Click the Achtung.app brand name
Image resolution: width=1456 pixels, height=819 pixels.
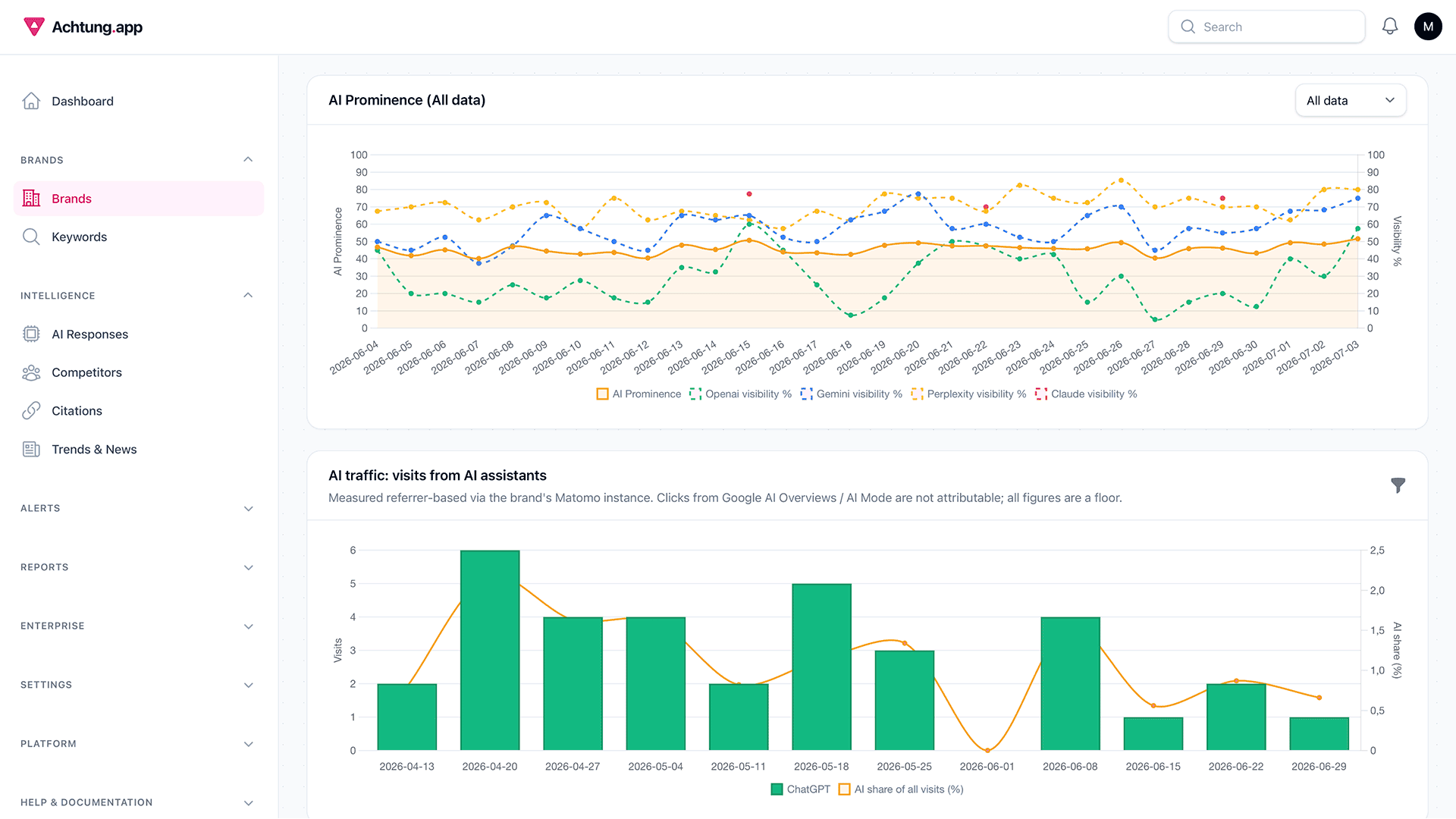(97, 27)
